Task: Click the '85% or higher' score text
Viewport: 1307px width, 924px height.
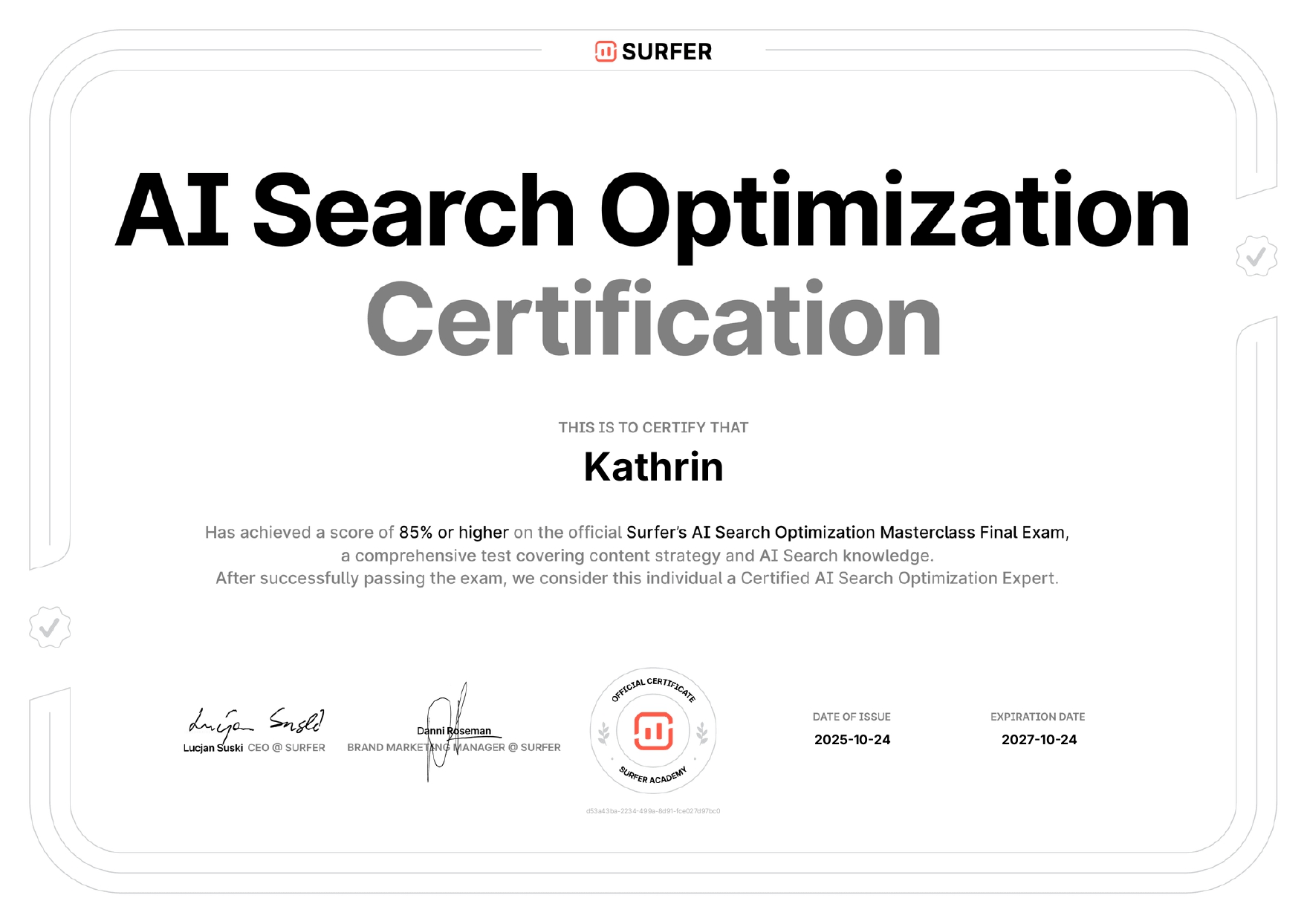Action: point(453,533)
